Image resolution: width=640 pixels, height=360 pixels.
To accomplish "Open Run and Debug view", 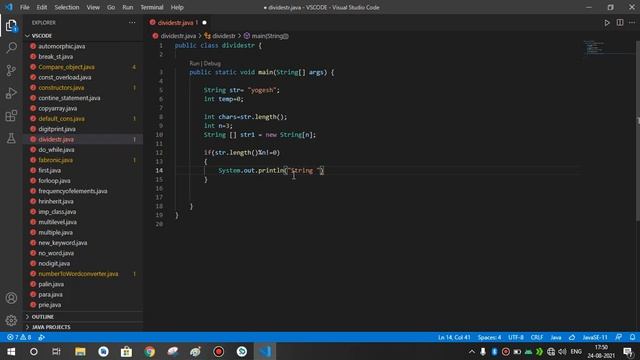I will pos(11,93).
